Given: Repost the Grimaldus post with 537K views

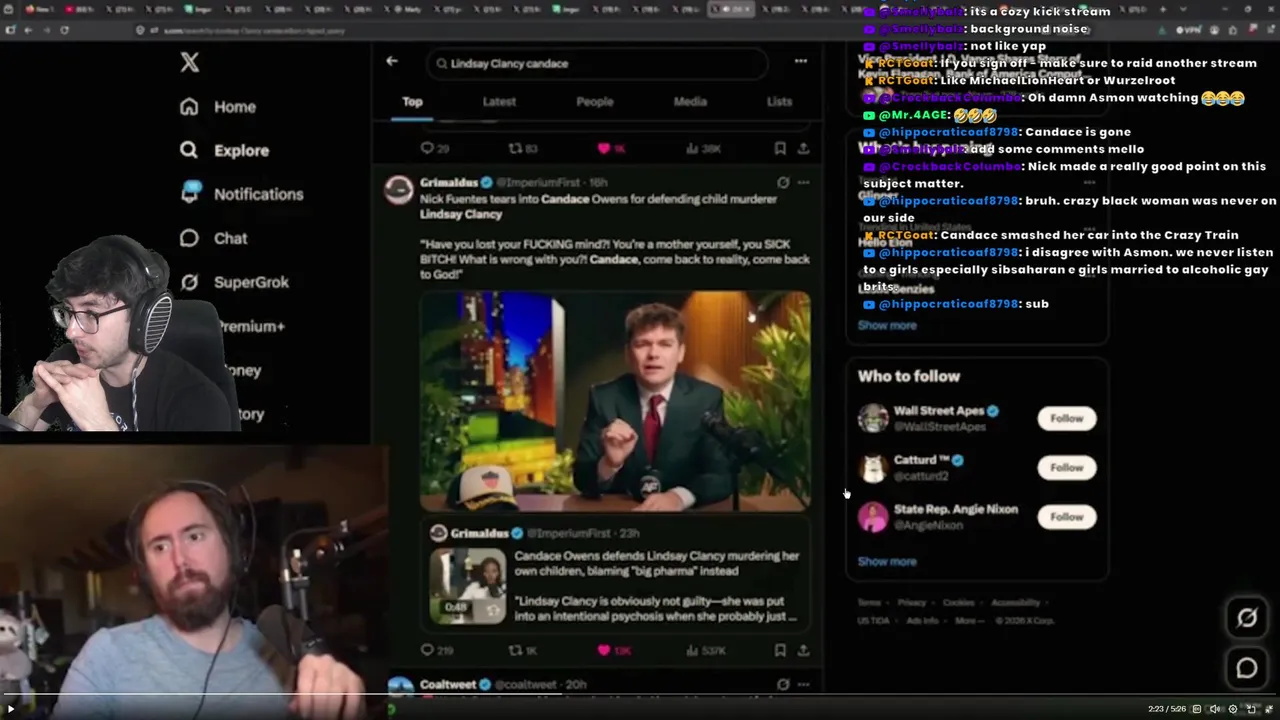Looking at the screenshot, I should coord(523,650).
